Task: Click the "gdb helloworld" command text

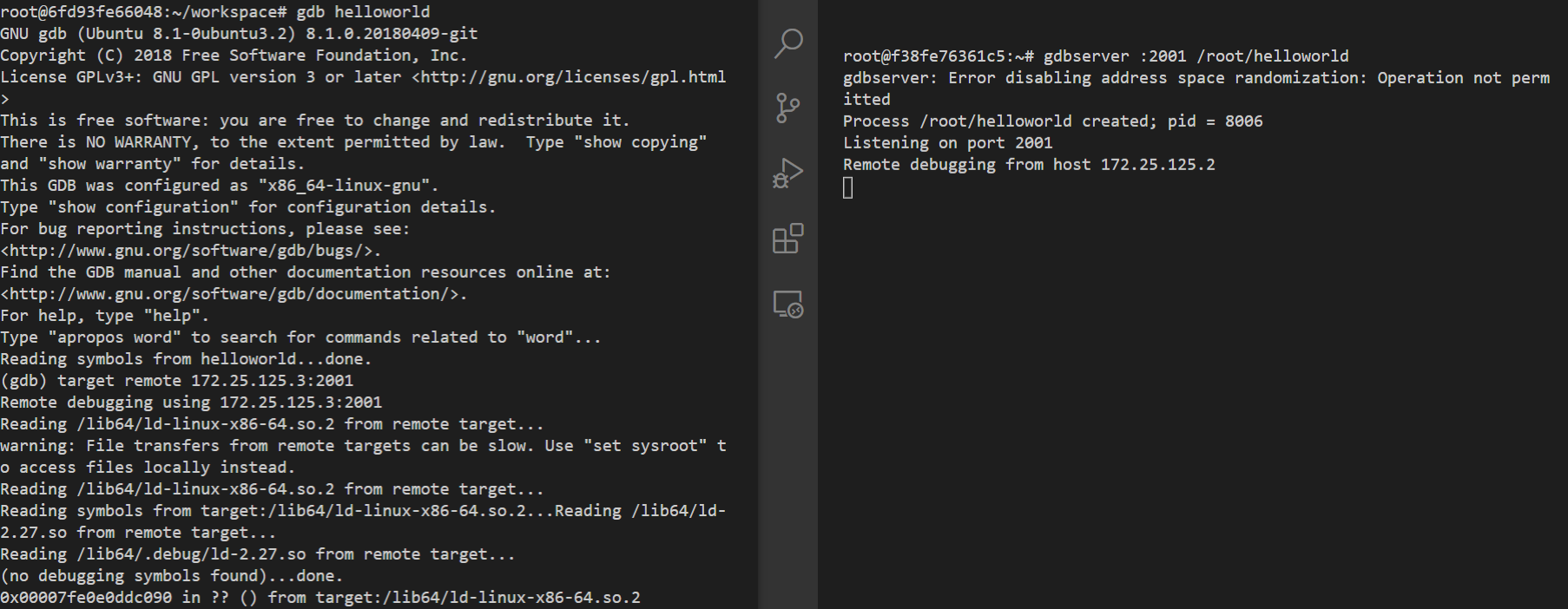Action: point(363,12)
